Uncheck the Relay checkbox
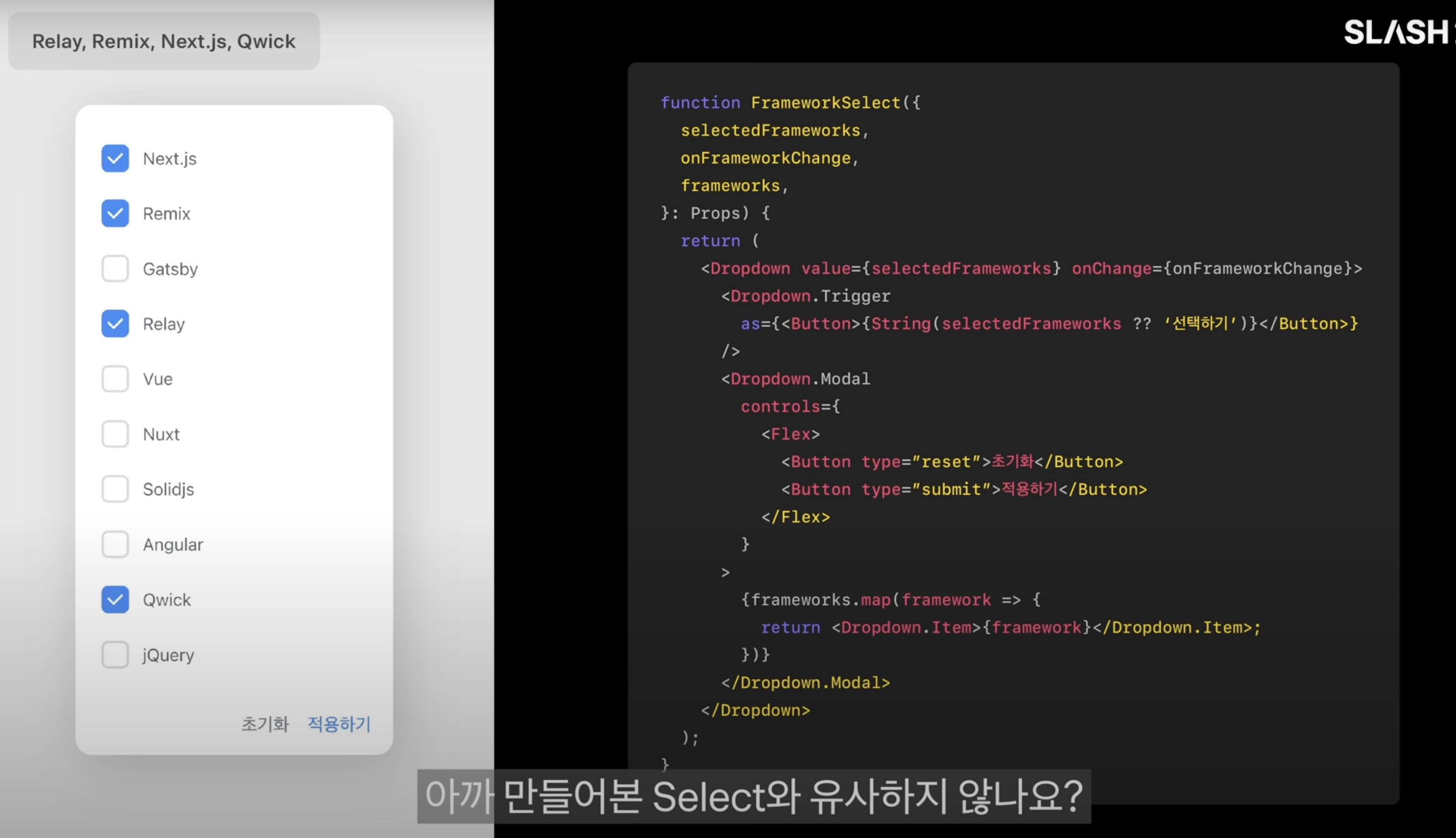This screenshot has height=838, width=1456. [x=115, y=324]
